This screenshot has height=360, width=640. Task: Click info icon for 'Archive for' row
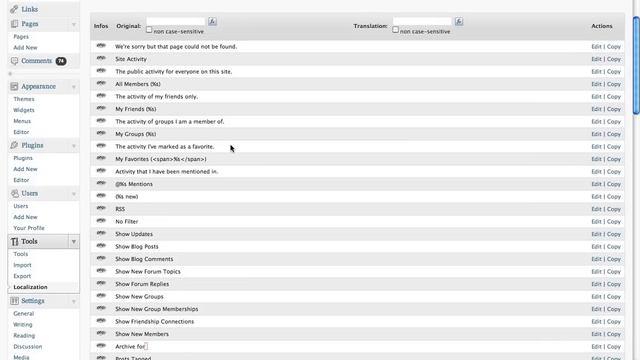pos(101,346)
